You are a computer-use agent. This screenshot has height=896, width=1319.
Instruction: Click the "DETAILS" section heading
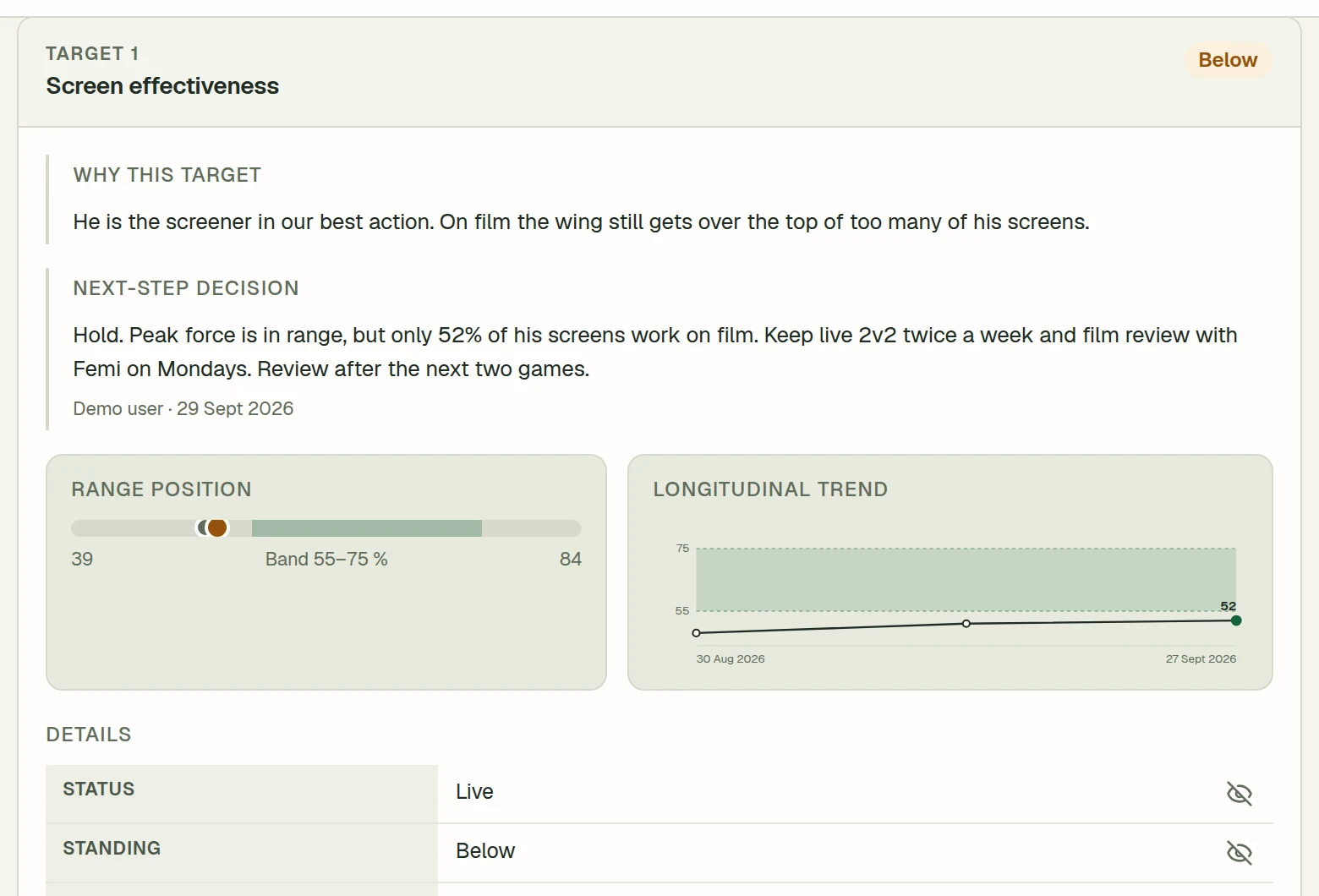pos(89,735)
